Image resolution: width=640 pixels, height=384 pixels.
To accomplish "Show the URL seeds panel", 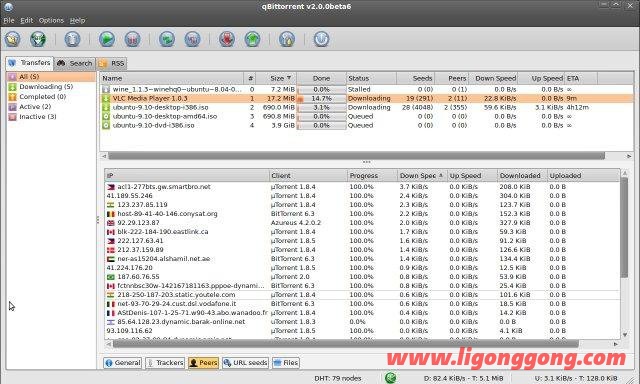I will [x=245, y=362].
